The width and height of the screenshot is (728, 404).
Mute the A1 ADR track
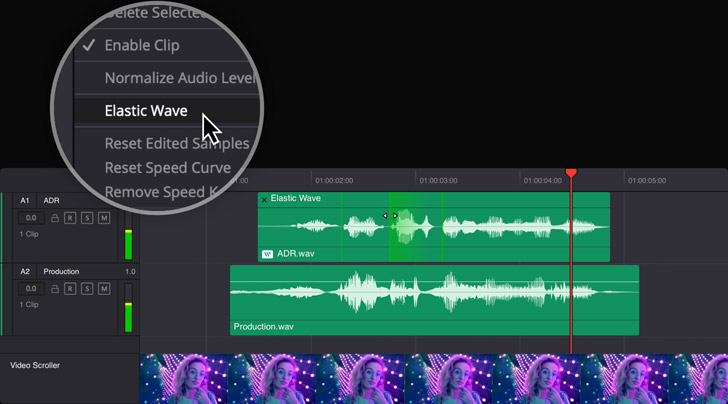tap(103, 218)
